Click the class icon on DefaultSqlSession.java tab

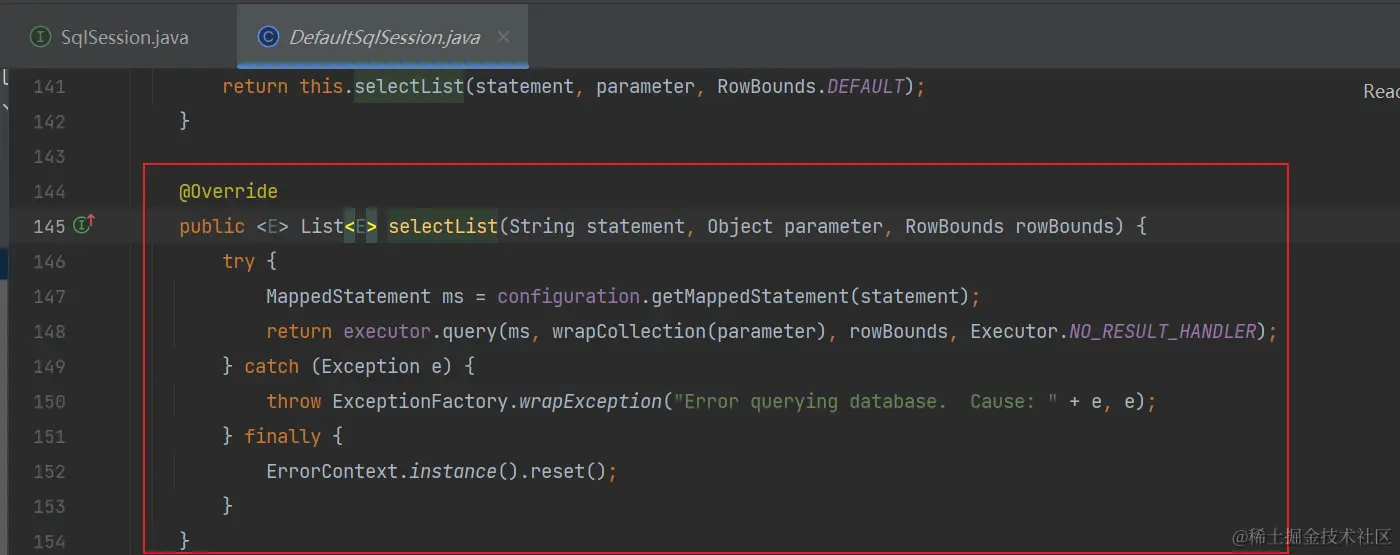(268, 38)
